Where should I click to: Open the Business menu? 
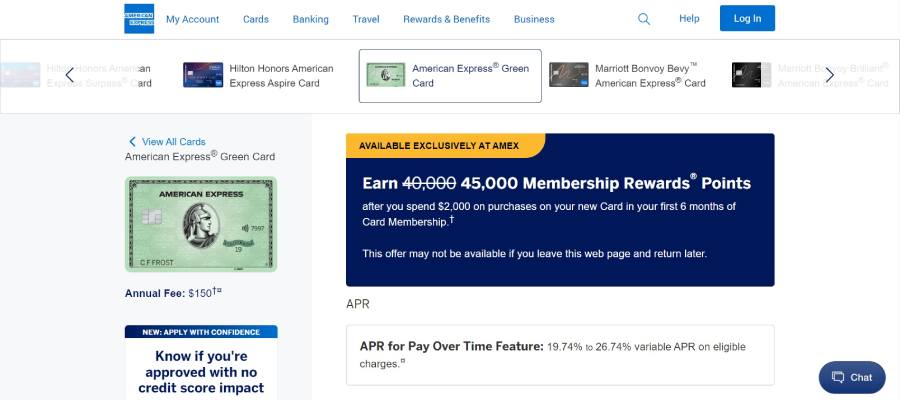tap(534, 19)
